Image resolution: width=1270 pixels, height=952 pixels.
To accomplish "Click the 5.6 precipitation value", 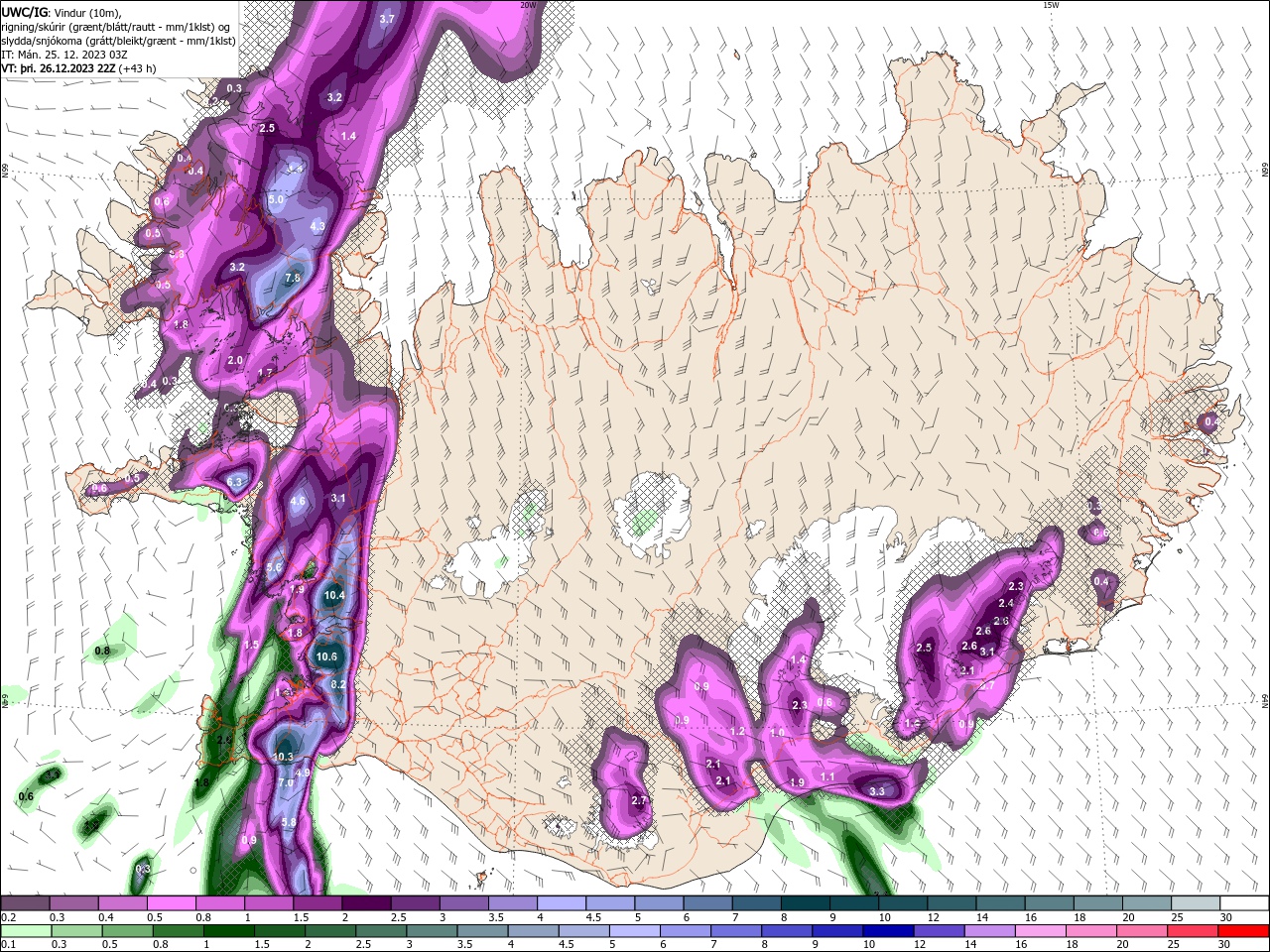I will point(275,567).
